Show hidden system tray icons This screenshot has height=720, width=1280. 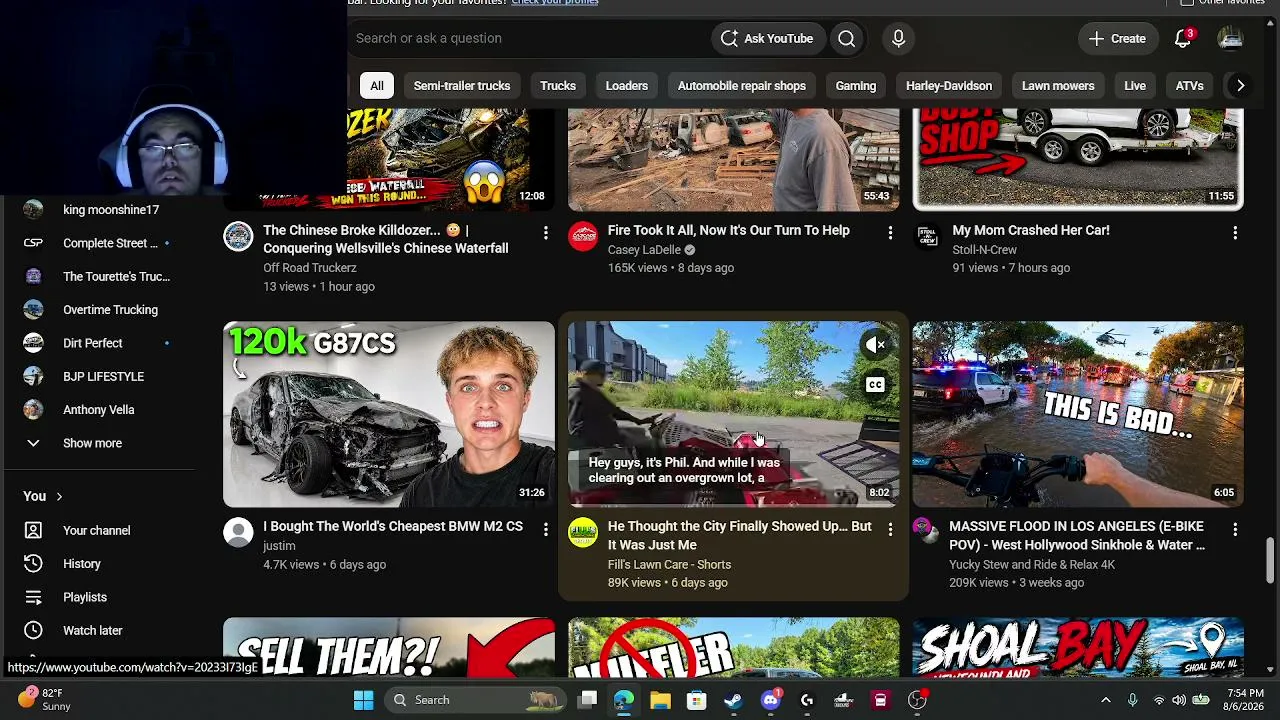[x=1105, y=700]
